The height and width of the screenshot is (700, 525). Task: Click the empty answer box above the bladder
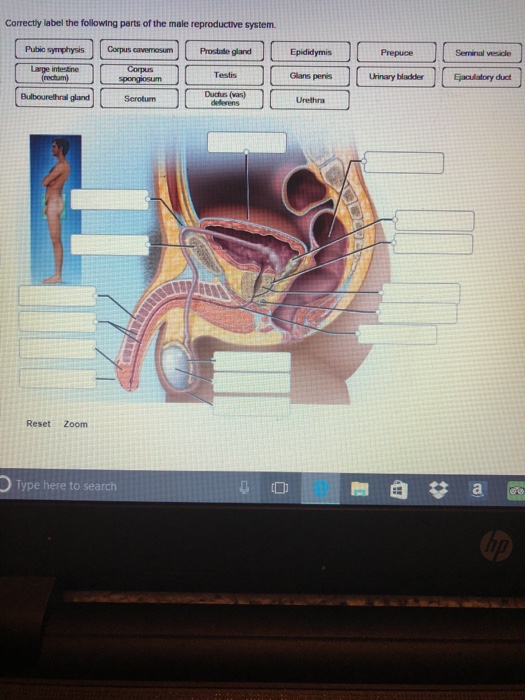247,142
